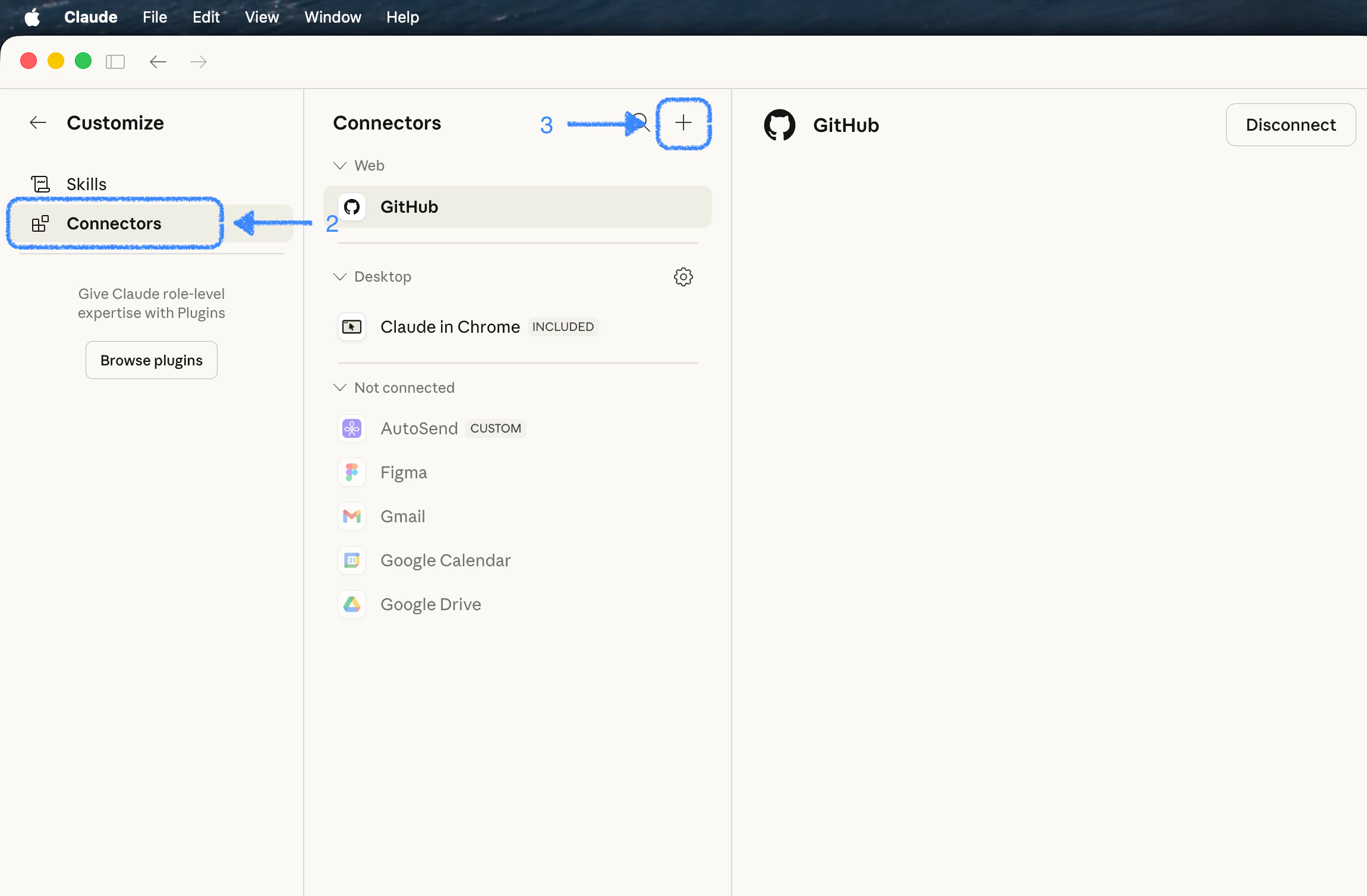This screenshot has width=1367, height=896.
Task: Click the plus icon to add connector
Action: pyautogui.click(x=684, y=123)
